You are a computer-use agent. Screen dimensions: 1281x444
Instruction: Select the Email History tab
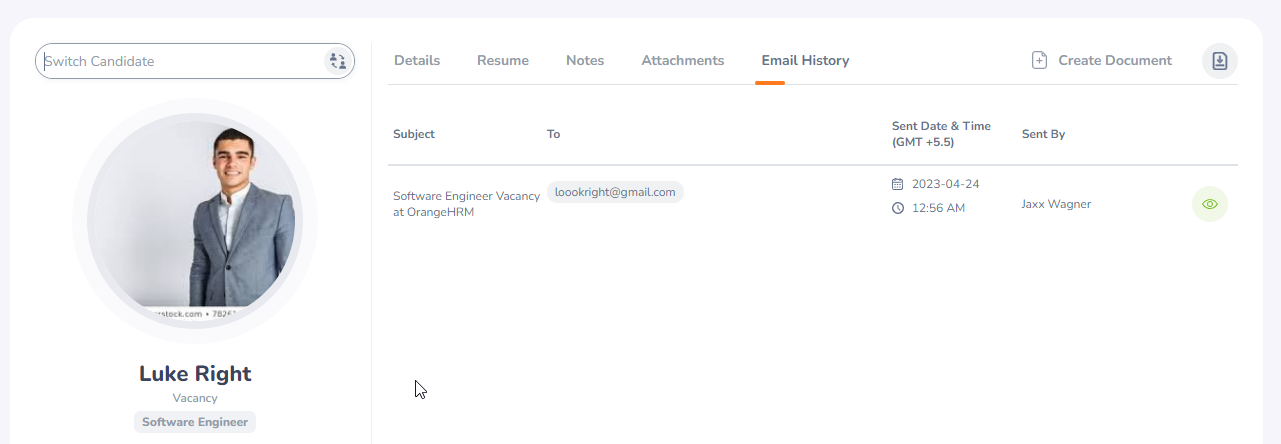pyautogui.click(x=805, y=60)
